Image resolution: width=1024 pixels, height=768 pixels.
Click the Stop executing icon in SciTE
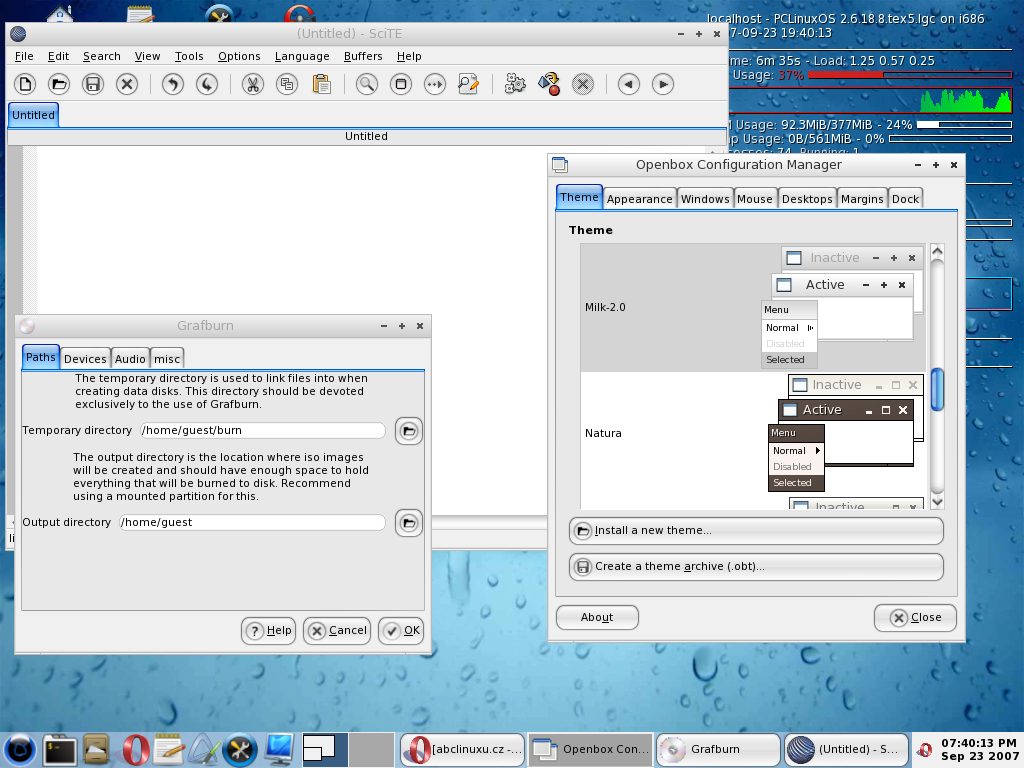[583, 84]
